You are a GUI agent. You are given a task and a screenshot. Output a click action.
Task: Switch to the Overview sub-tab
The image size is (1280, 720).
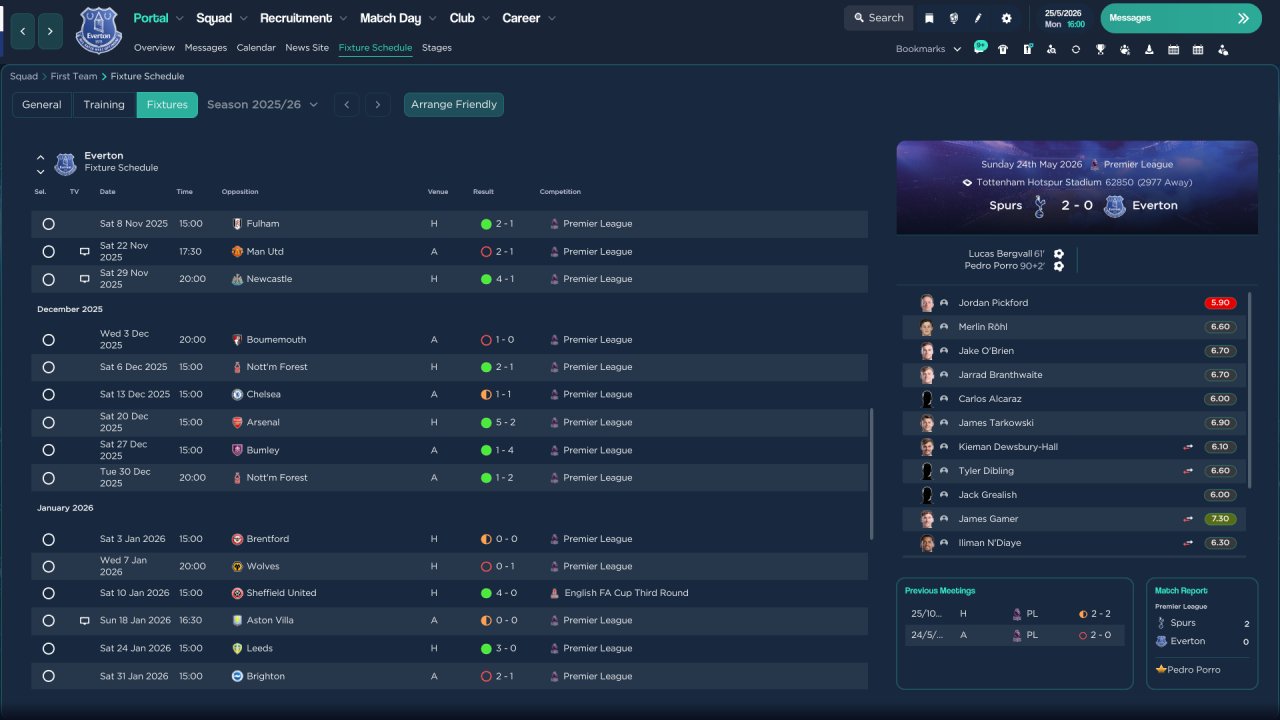click(154, 48)
